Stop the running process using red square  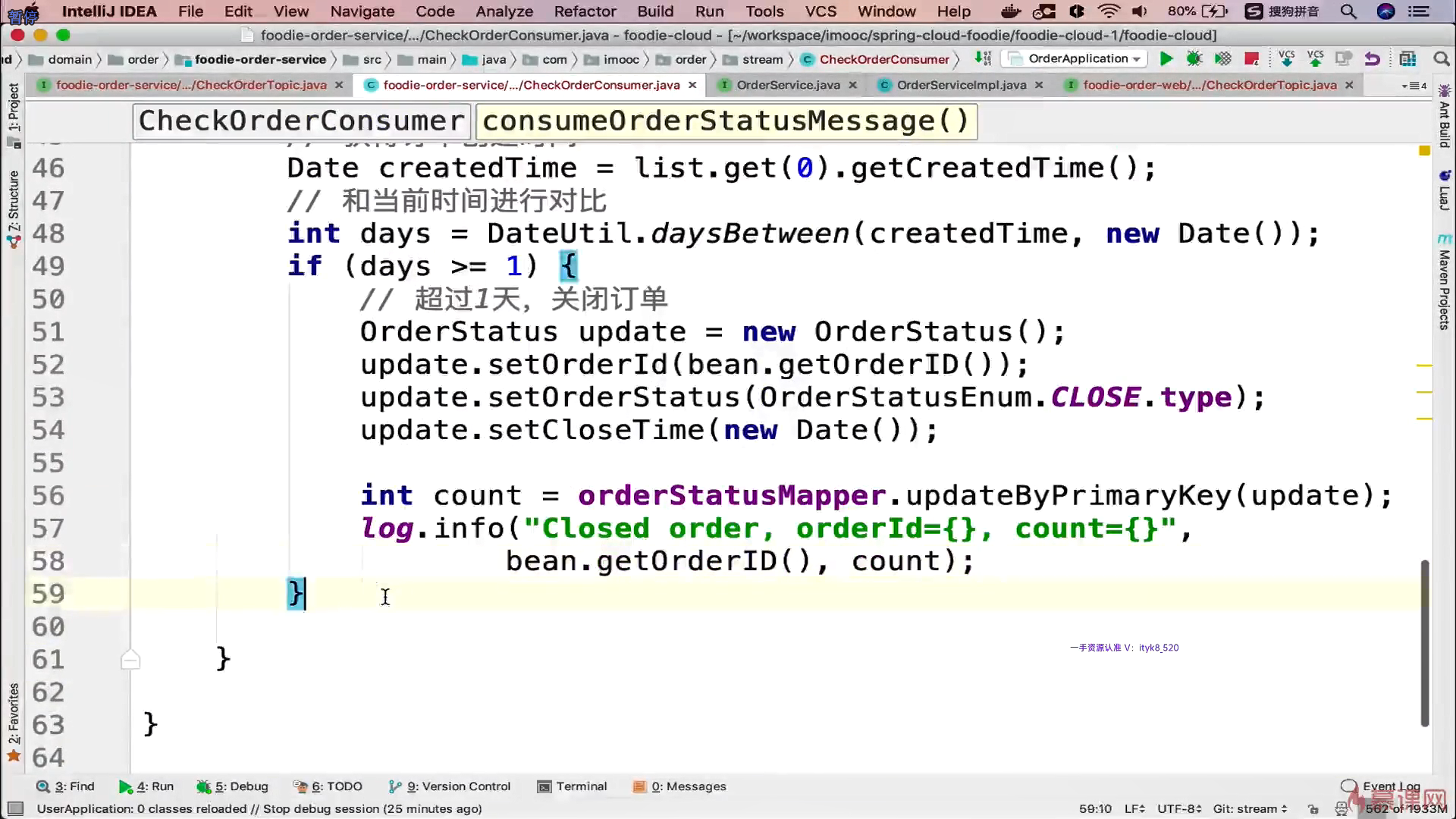click(1251, 59)
